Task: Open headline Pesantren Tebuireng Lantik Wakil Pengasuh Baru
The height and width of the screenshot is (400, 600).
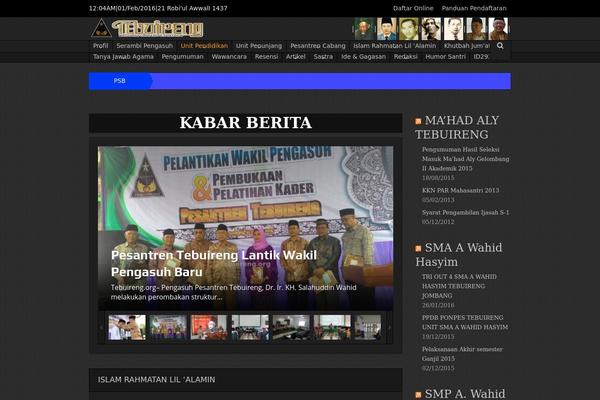Action: click(x=214, y=263)
